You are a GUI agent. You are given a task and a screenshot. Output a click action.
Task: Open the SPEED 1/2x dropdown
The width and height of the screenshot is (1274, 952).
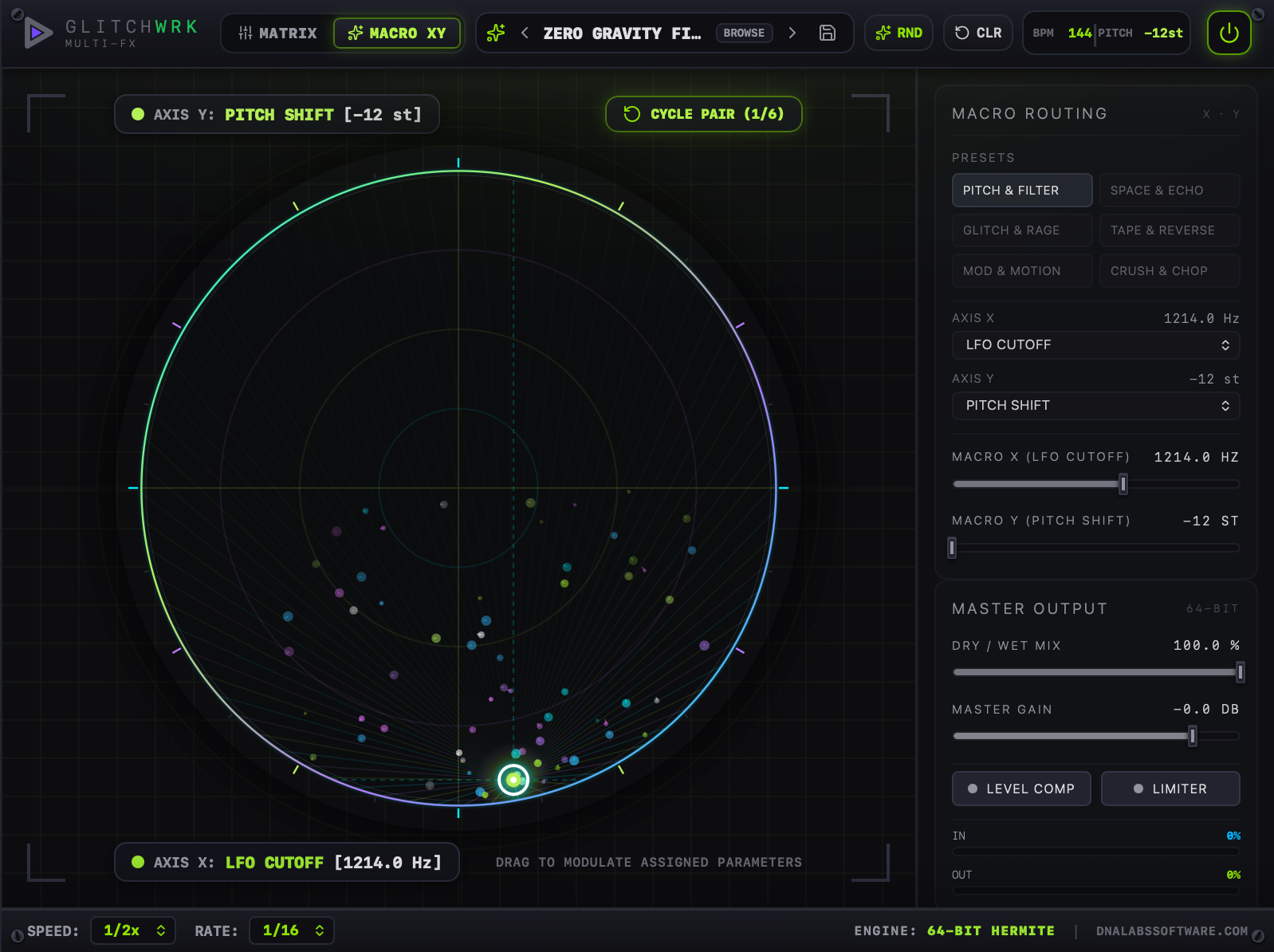(133, 930)
